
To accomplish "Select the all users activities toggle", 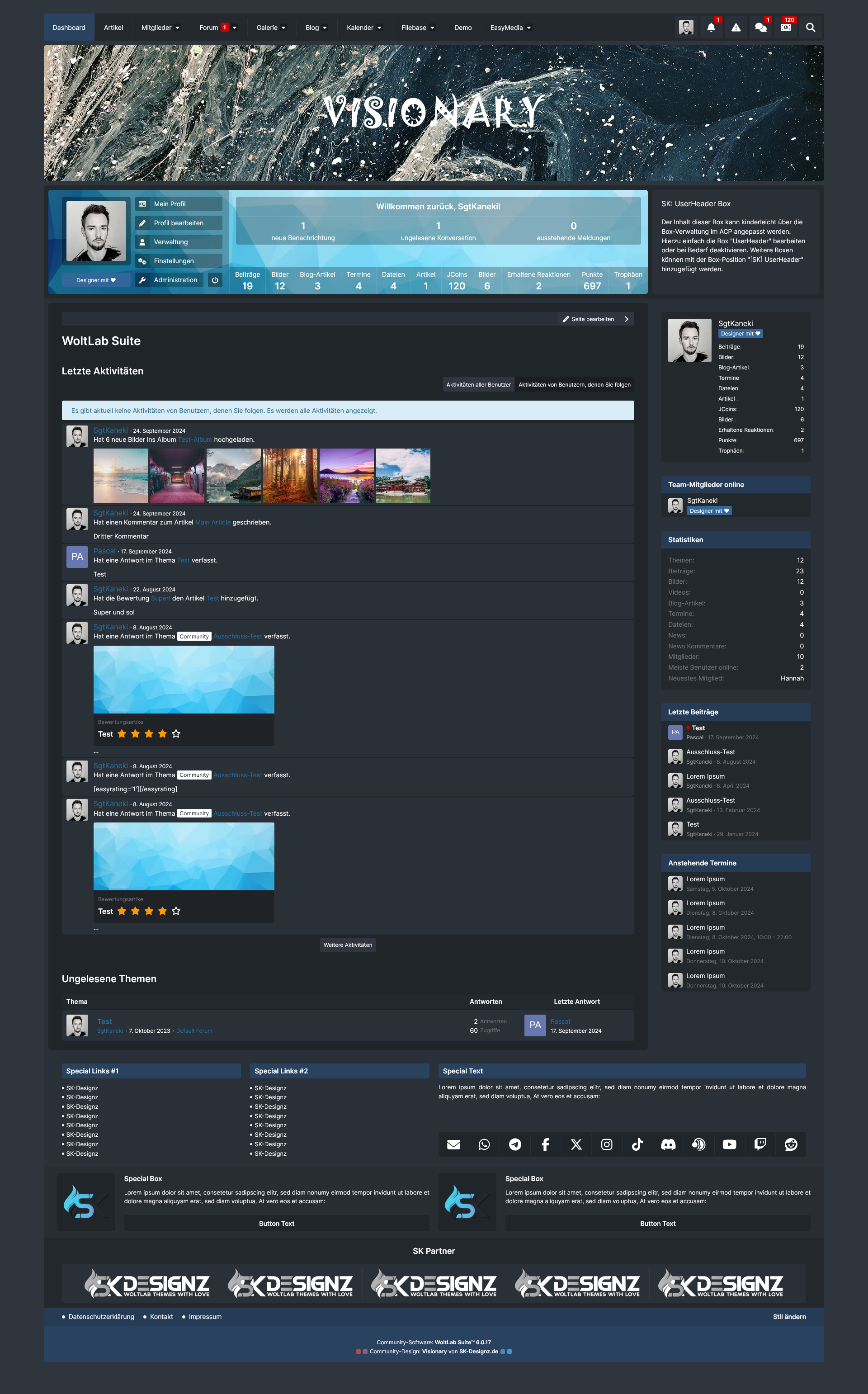I will coord(478,385).
